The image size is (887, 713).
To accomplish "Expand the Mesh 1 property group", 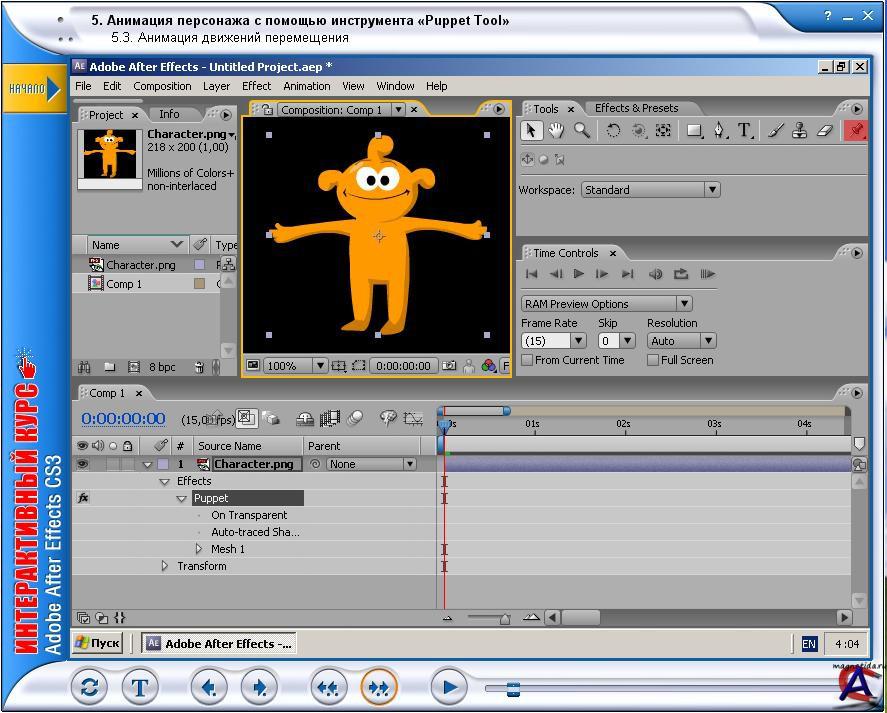I will click(198, 549).
